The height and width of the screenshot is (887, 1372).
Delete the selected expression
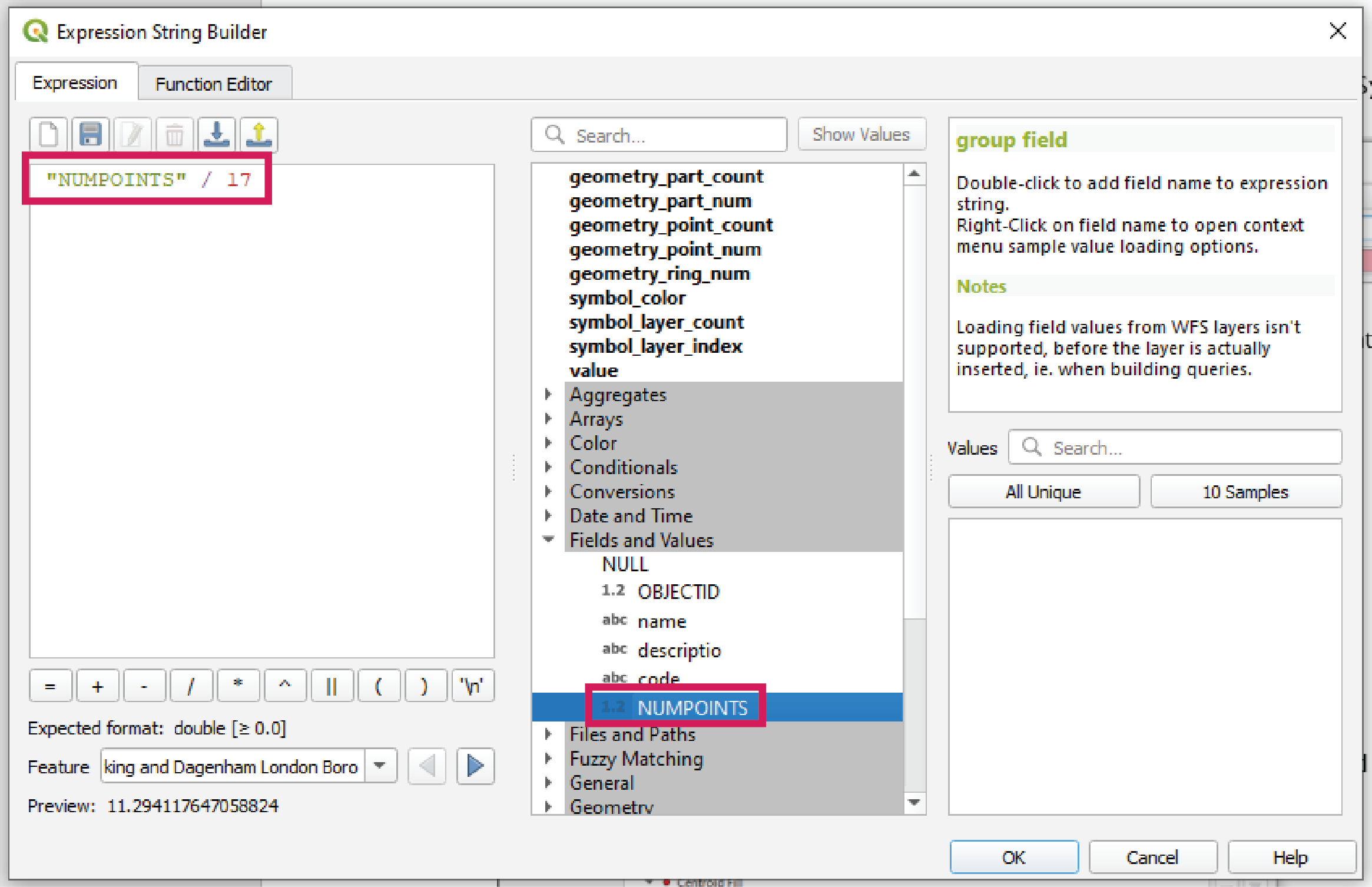tap(174, 134)
